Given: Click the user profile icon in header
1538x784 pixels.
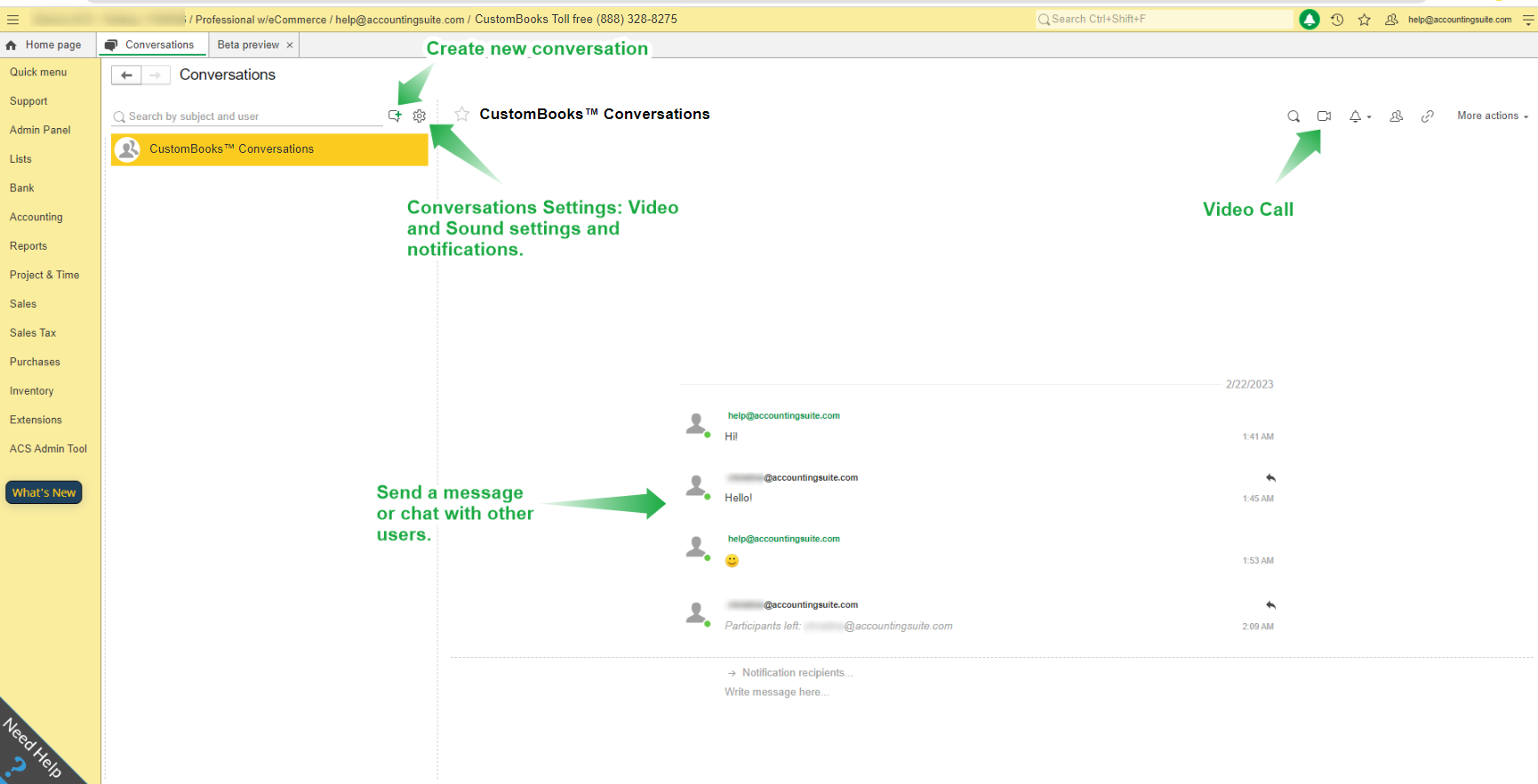Looking at the screenshot, I should coord(1391,20).
